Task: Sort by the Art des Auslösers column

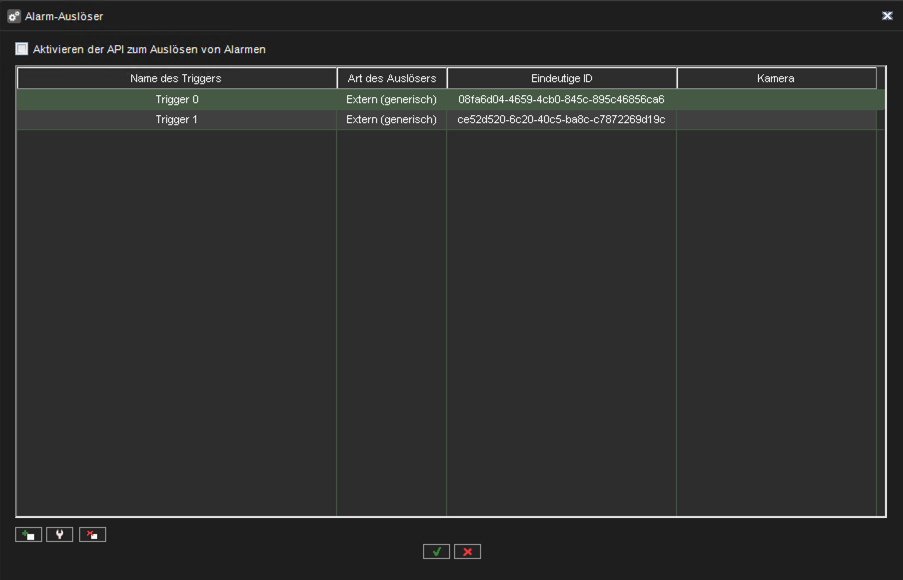Action: click(x=391, y=77)
